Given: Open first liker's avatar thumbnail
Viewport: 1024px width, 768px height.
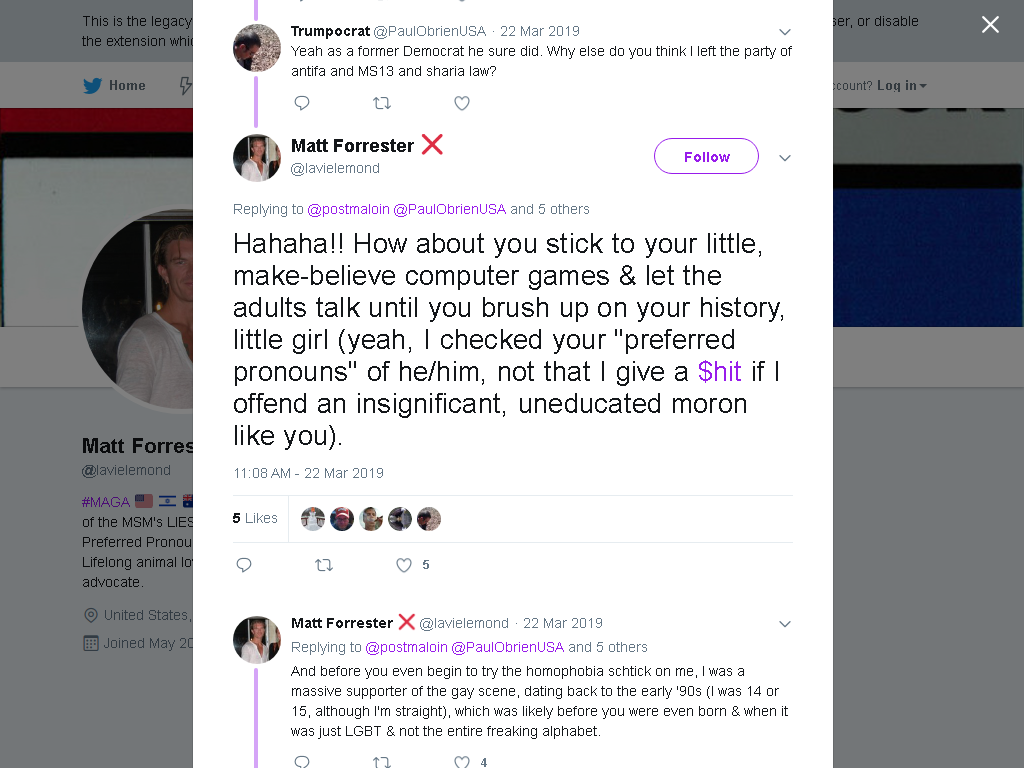Looking at the screenshot, I should click(313, 519).
